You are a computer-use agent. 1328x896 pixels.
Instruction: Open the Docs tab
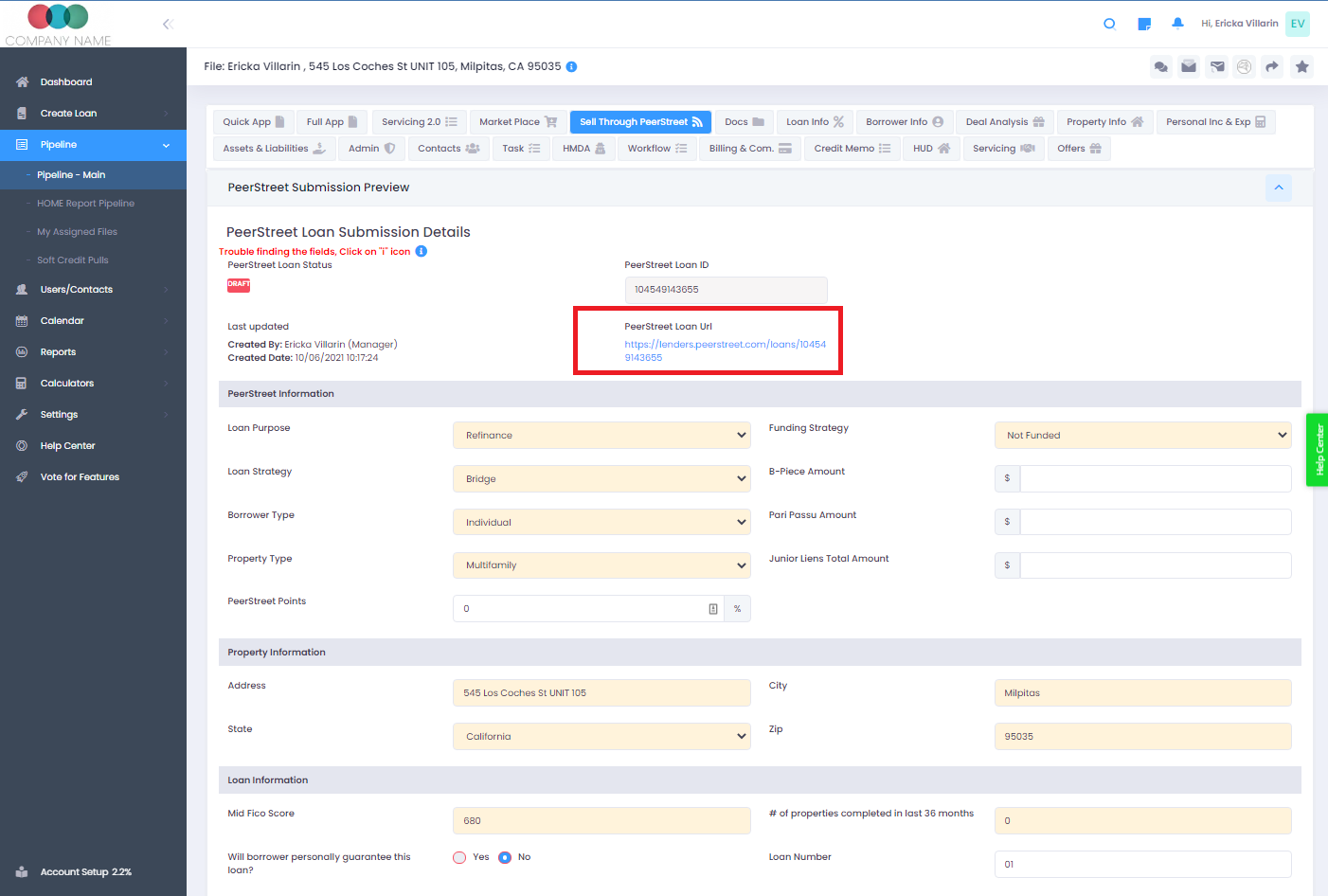pyautogui.click(x=745, y=122)
